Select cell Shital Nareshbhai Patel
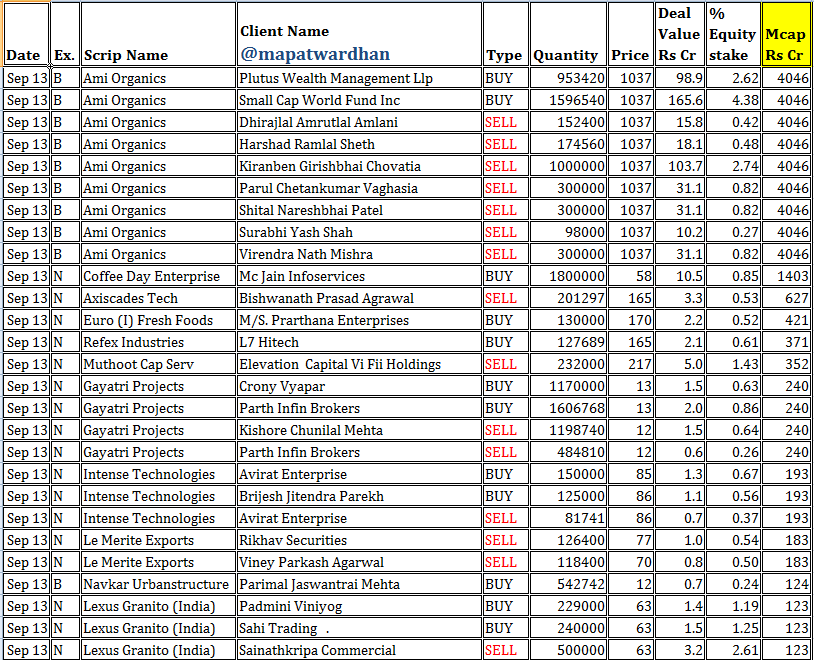The height and width of the screenshot is (660, 814). click(359, 210)
